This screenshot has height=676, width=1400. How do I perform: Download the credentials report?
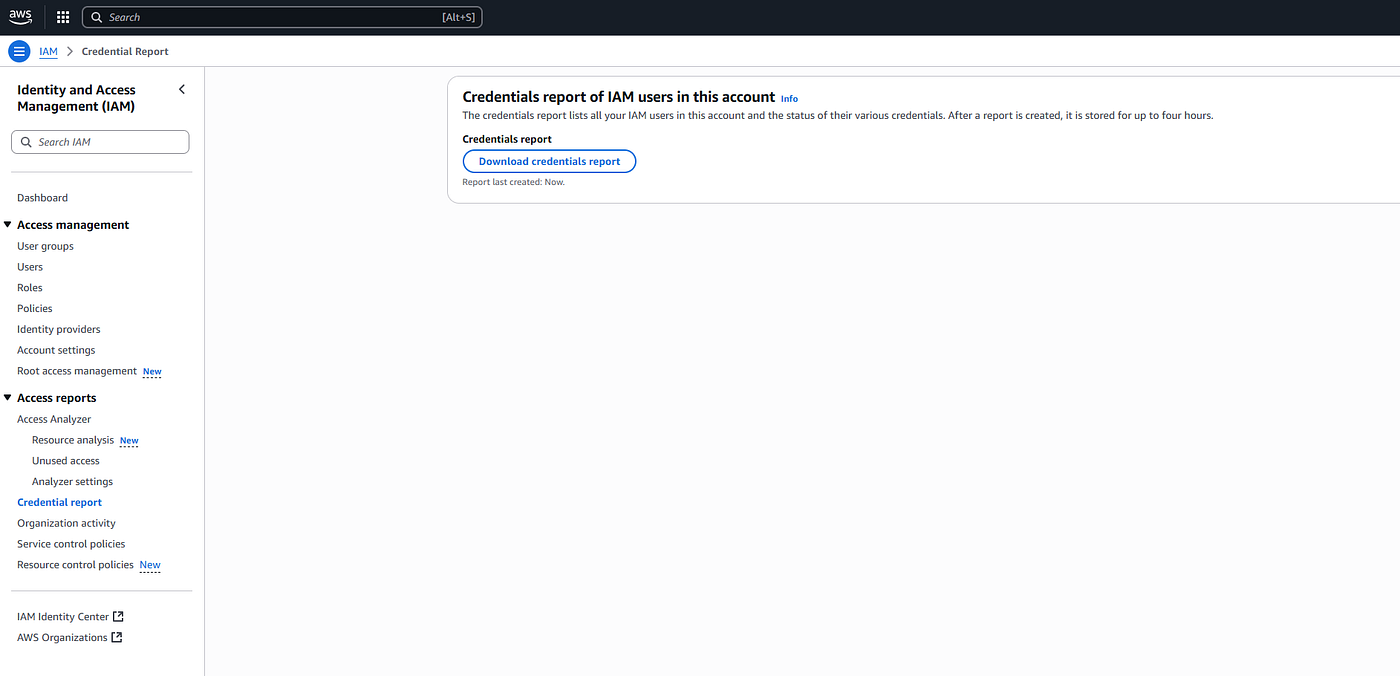click(x=549, y=161)
